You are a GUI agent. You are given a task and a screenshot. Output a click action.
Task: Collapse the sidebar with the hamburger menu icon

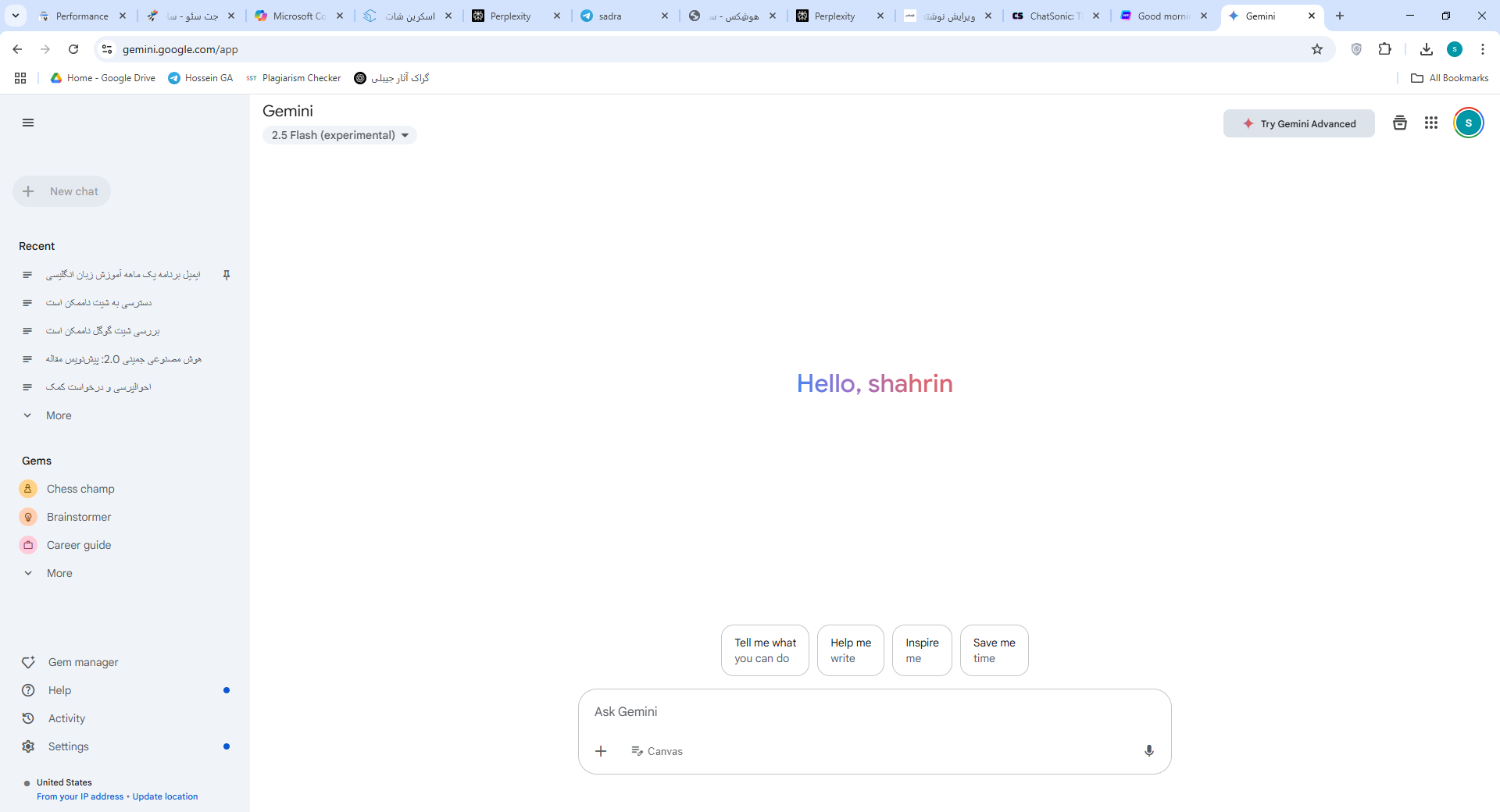tap(28, 123)
